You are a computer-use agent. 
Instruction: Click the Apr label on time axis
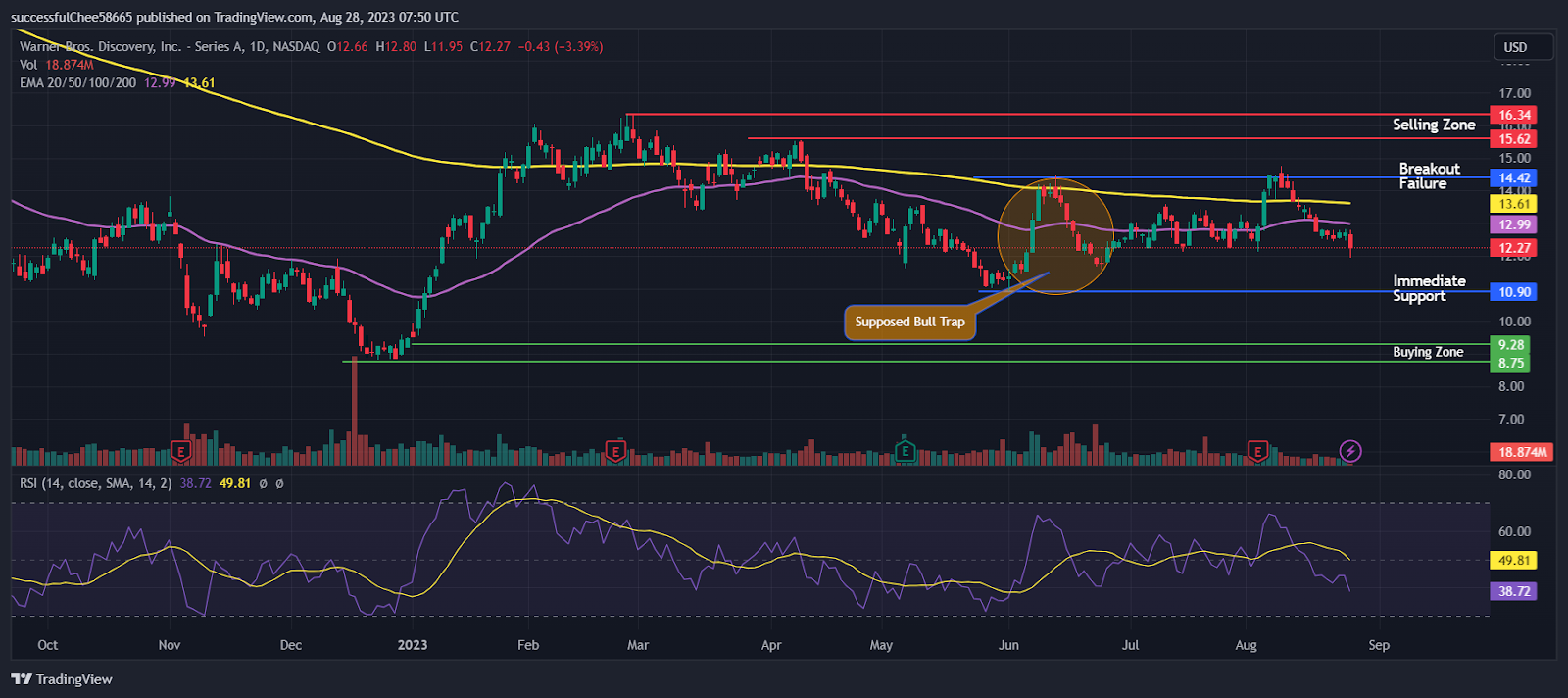[x=771, y=645]
